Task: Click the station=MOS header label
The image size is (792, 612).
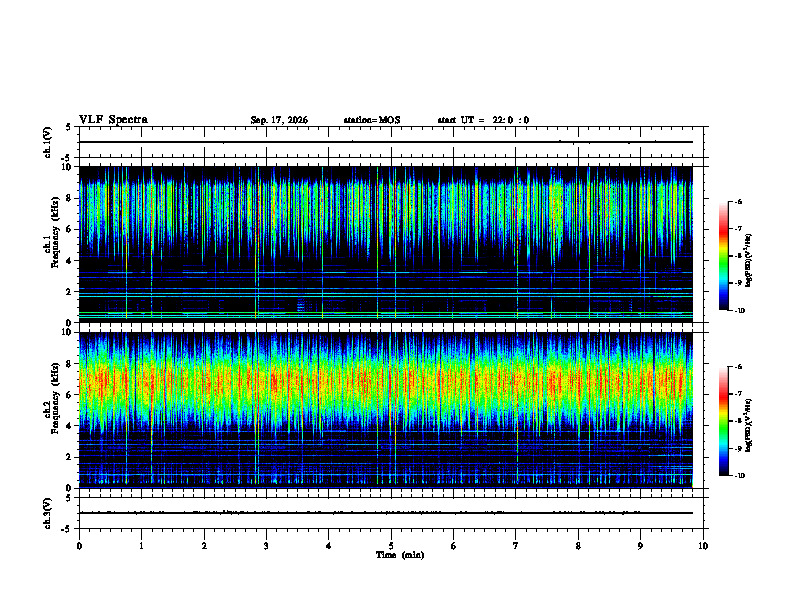Action: (x=372, y=120)
